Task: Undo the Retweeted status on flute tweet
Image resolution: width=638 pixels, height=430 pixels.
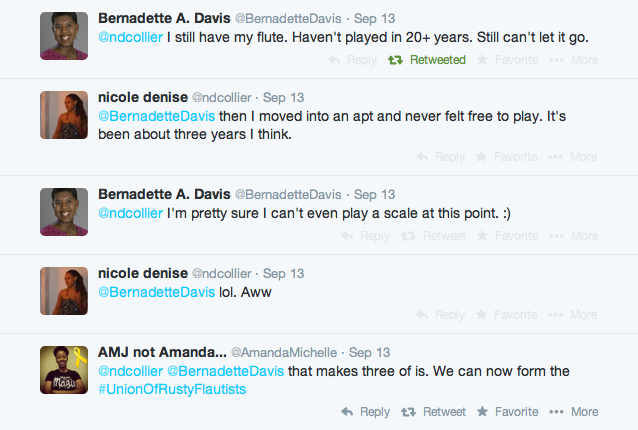Action: (x=427, y=60)
